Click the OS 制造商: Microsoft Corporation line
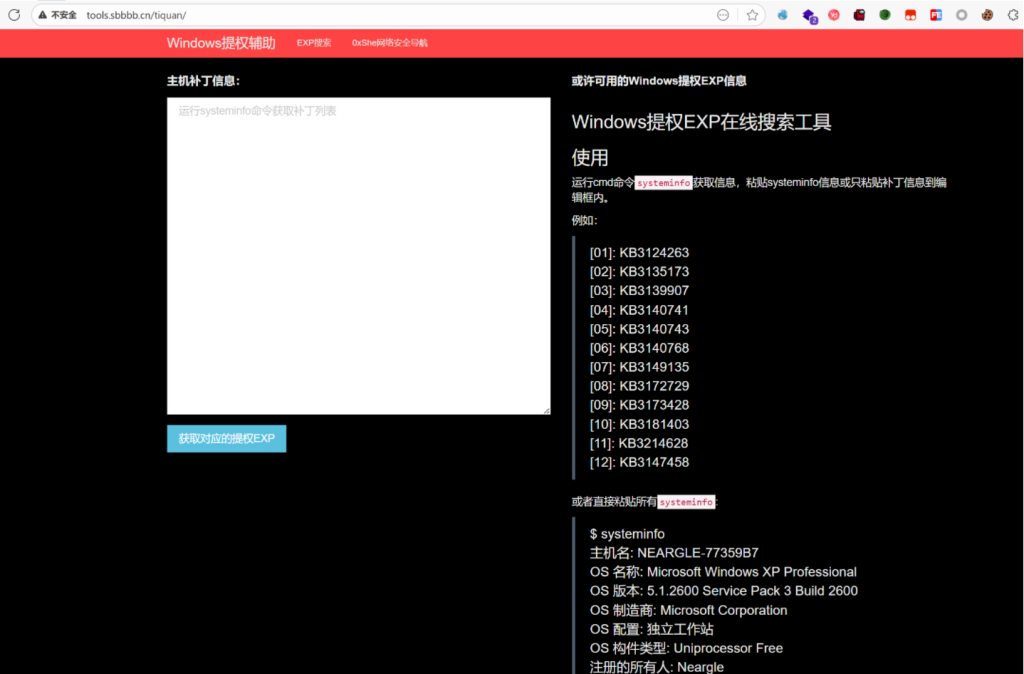This screenshot has height=674, width=1024. pyautogui.click(x=688, y=611)
